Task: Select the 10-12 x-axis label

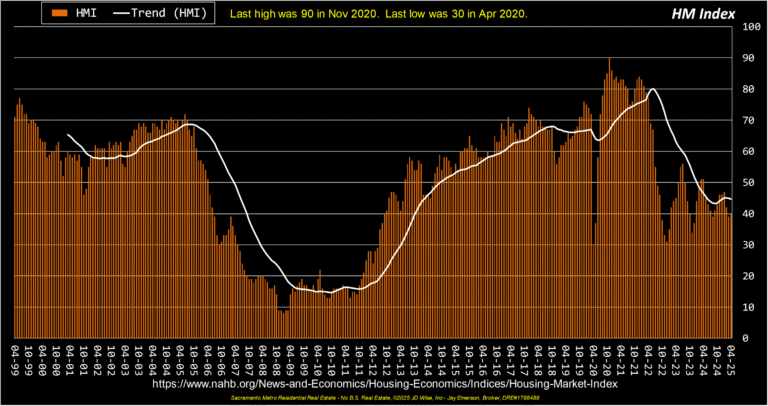Action: [387, 359]
